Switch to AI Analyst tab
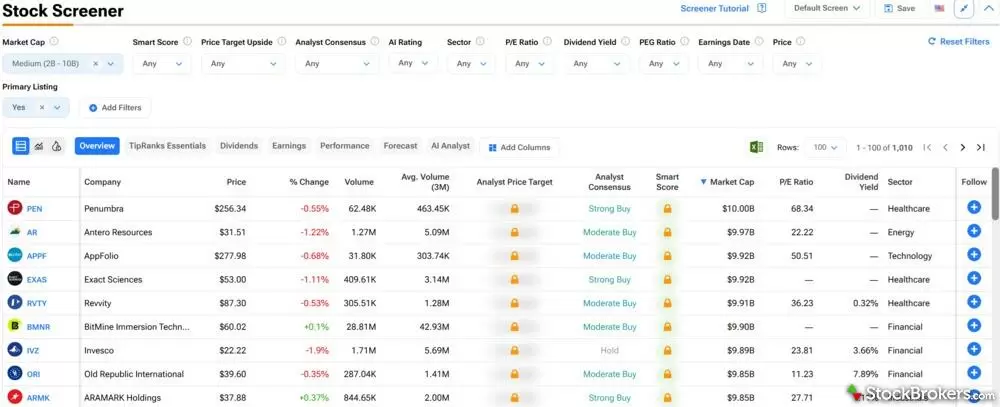This screenshot has height=407, width=1000. 450,146
